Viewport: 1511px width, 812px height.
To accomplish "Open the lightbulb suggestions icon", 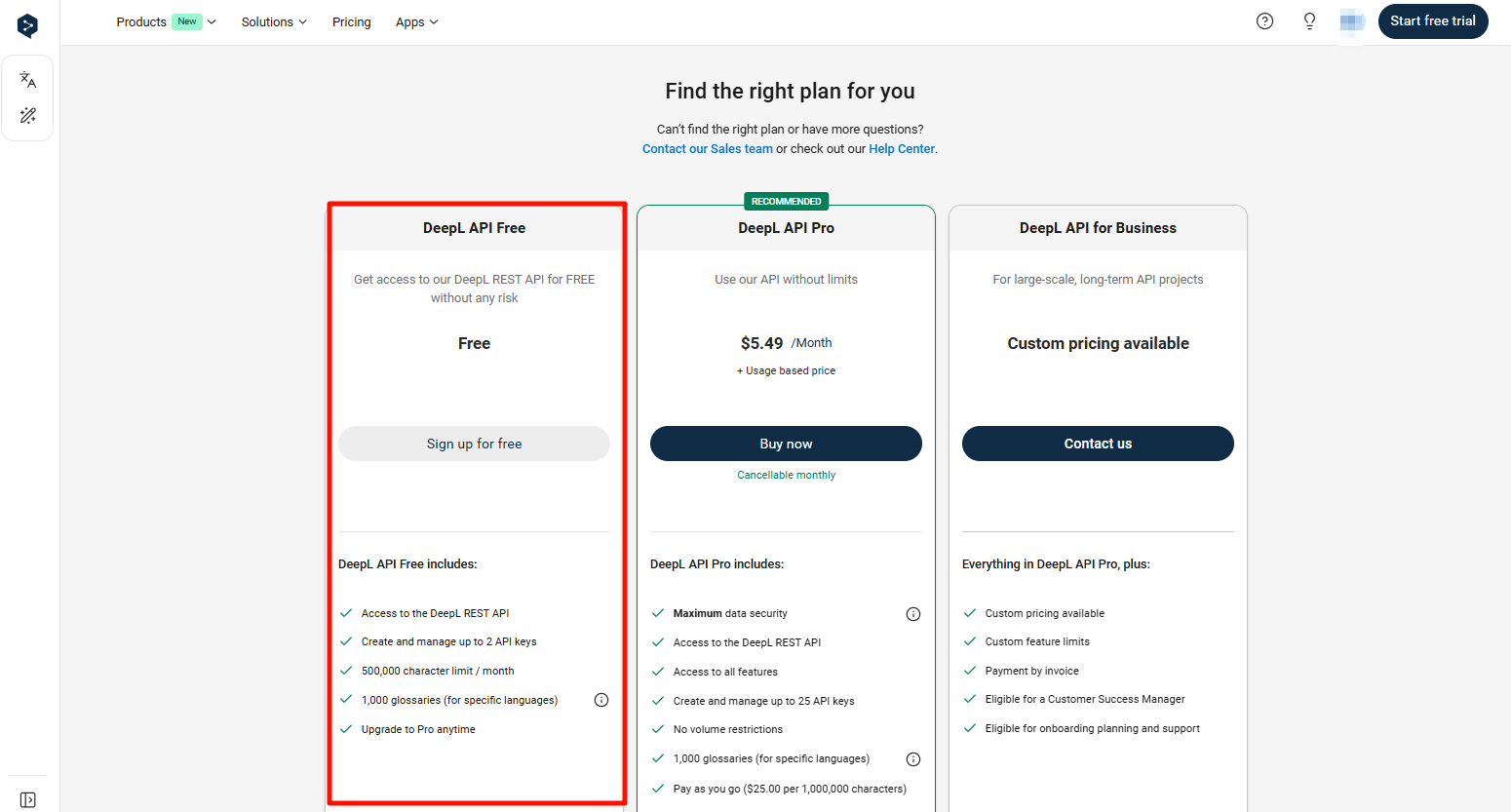I will click(x=1309, y=20).
